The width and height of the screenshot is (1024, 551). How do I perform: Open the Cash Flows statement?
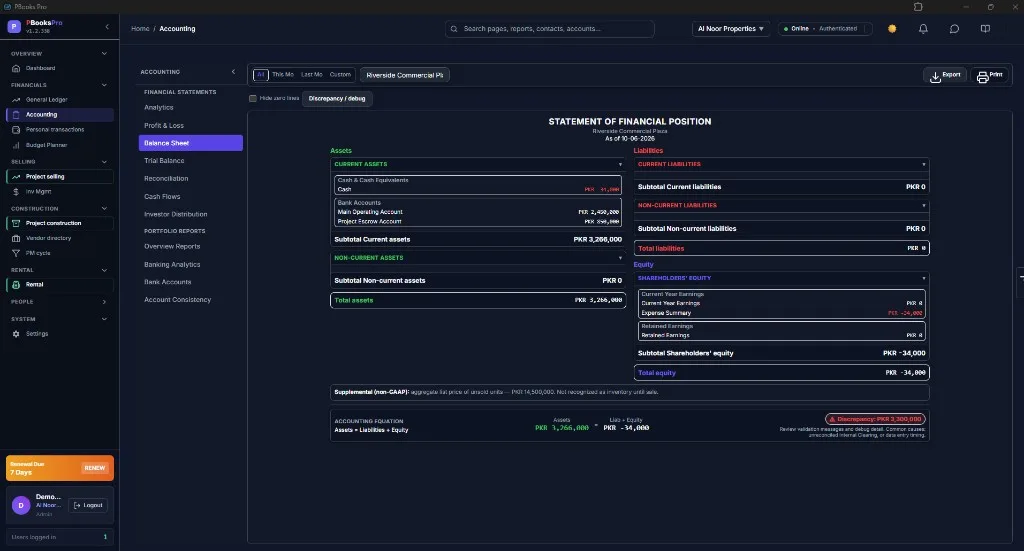coord(162,197)
